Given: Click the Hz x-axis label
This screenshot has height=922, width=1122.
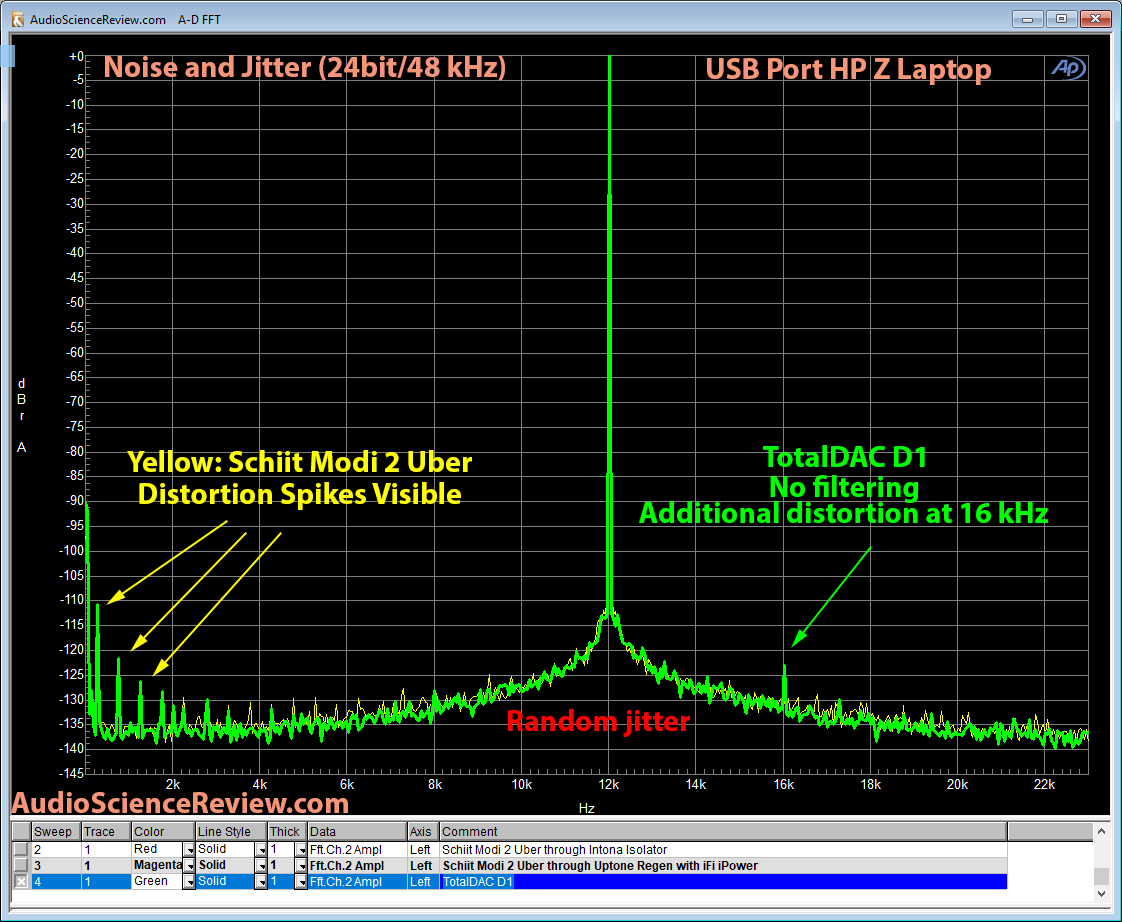Looking at the screenshot, I should pyautogui.click(x=587, y=808).
